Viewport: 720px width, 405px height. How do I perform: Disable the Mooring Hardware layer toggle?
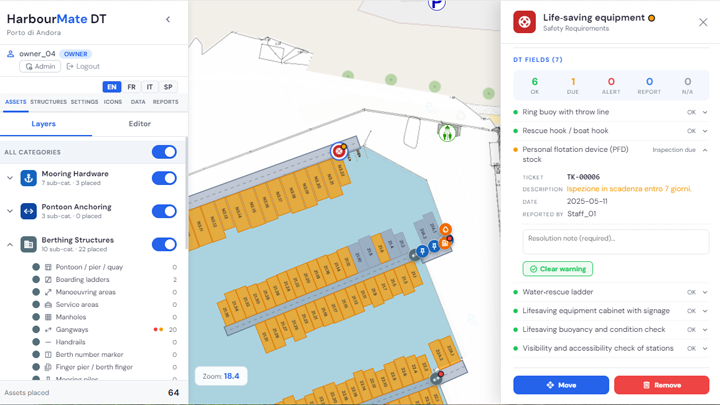pos(164,178)
